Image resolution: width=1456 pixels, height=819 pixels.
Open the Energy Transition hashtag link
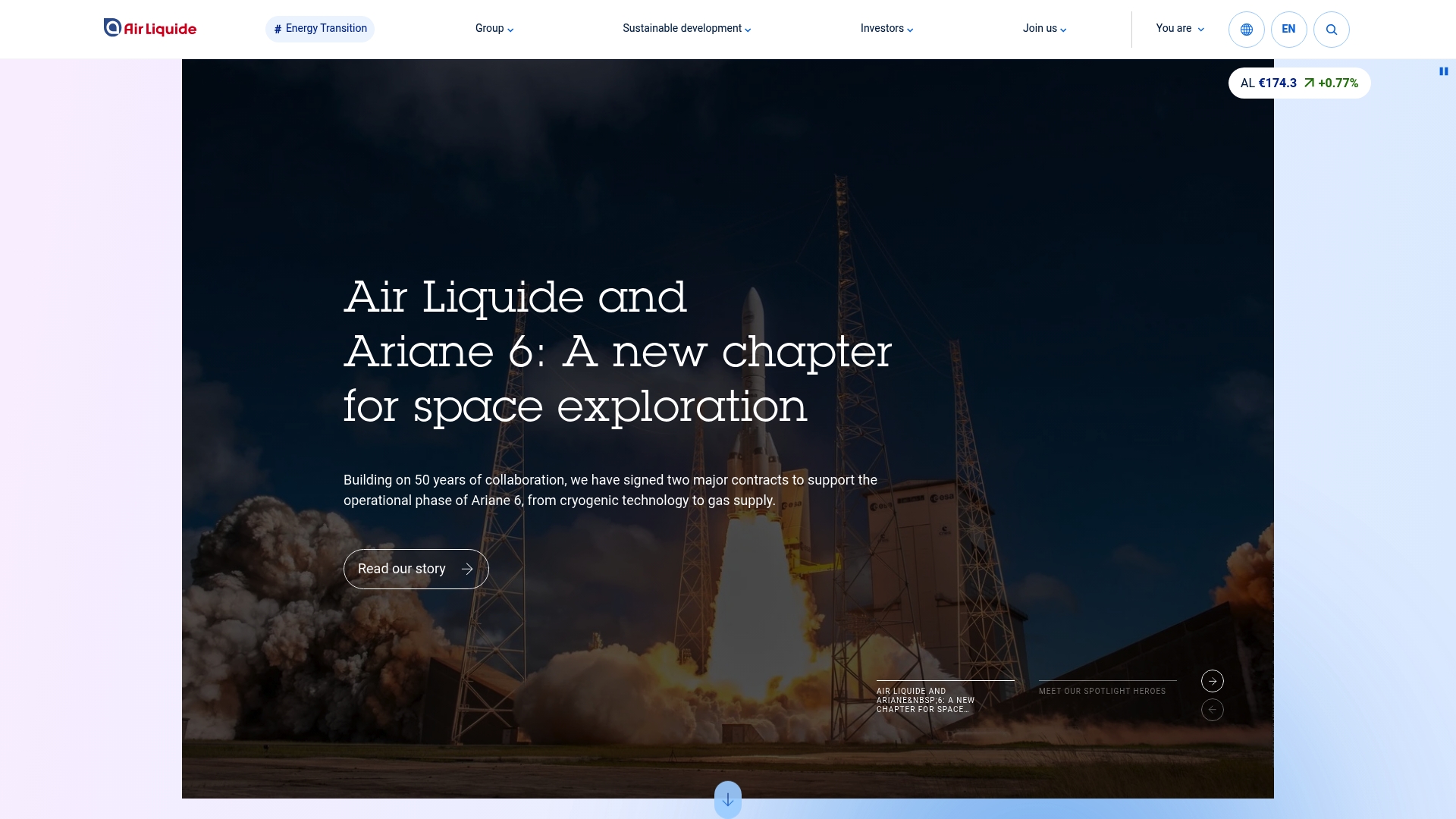[x=320, y=29]
